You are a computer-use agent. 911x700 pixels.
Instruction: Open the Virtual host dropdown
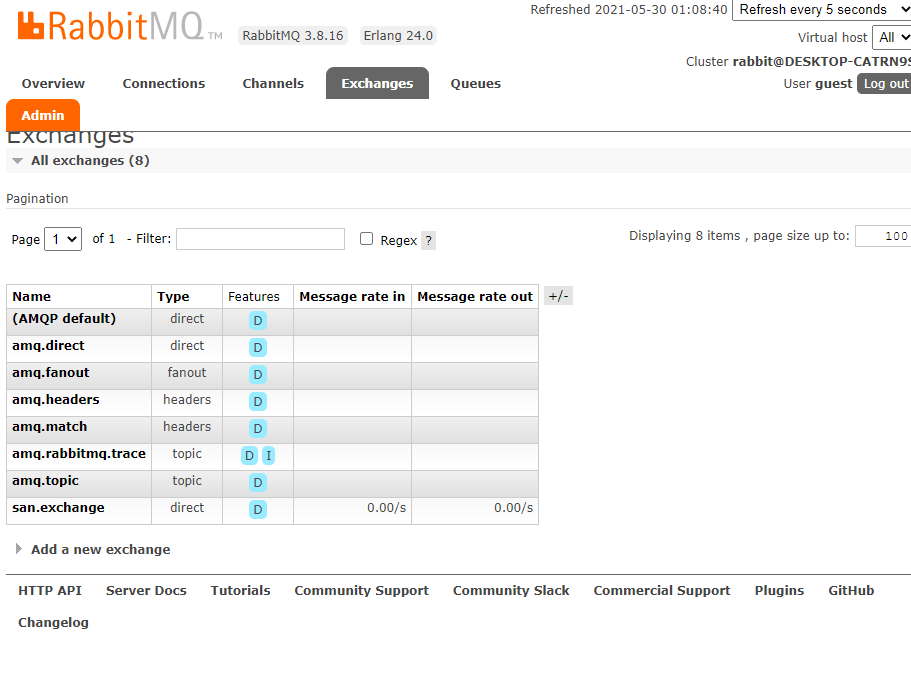895,37
